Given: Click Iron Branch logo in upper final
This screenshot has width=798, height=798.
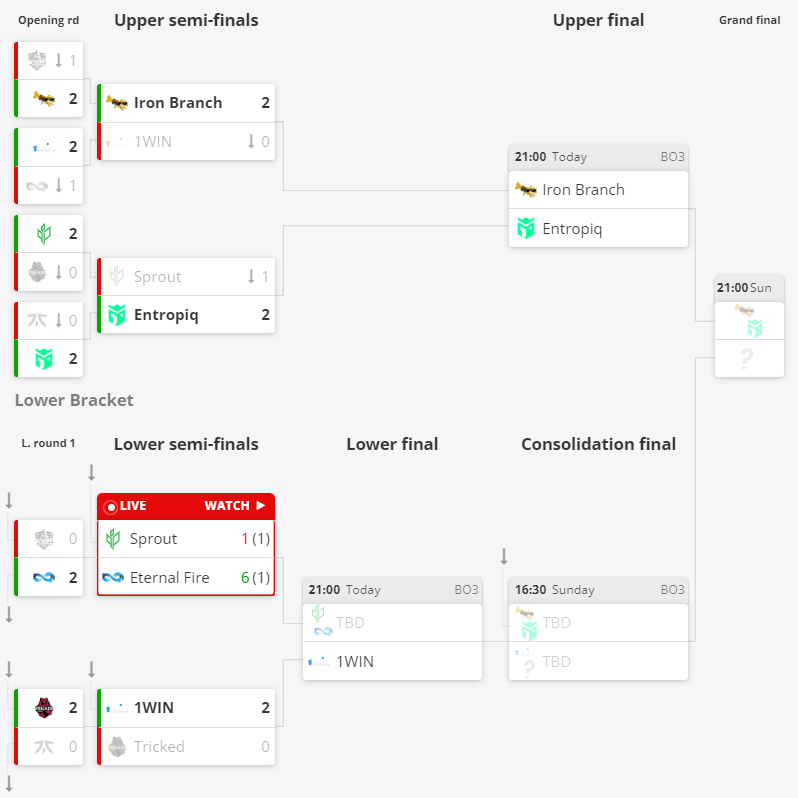Looking at the screenshot, I should tap(526, 190).
